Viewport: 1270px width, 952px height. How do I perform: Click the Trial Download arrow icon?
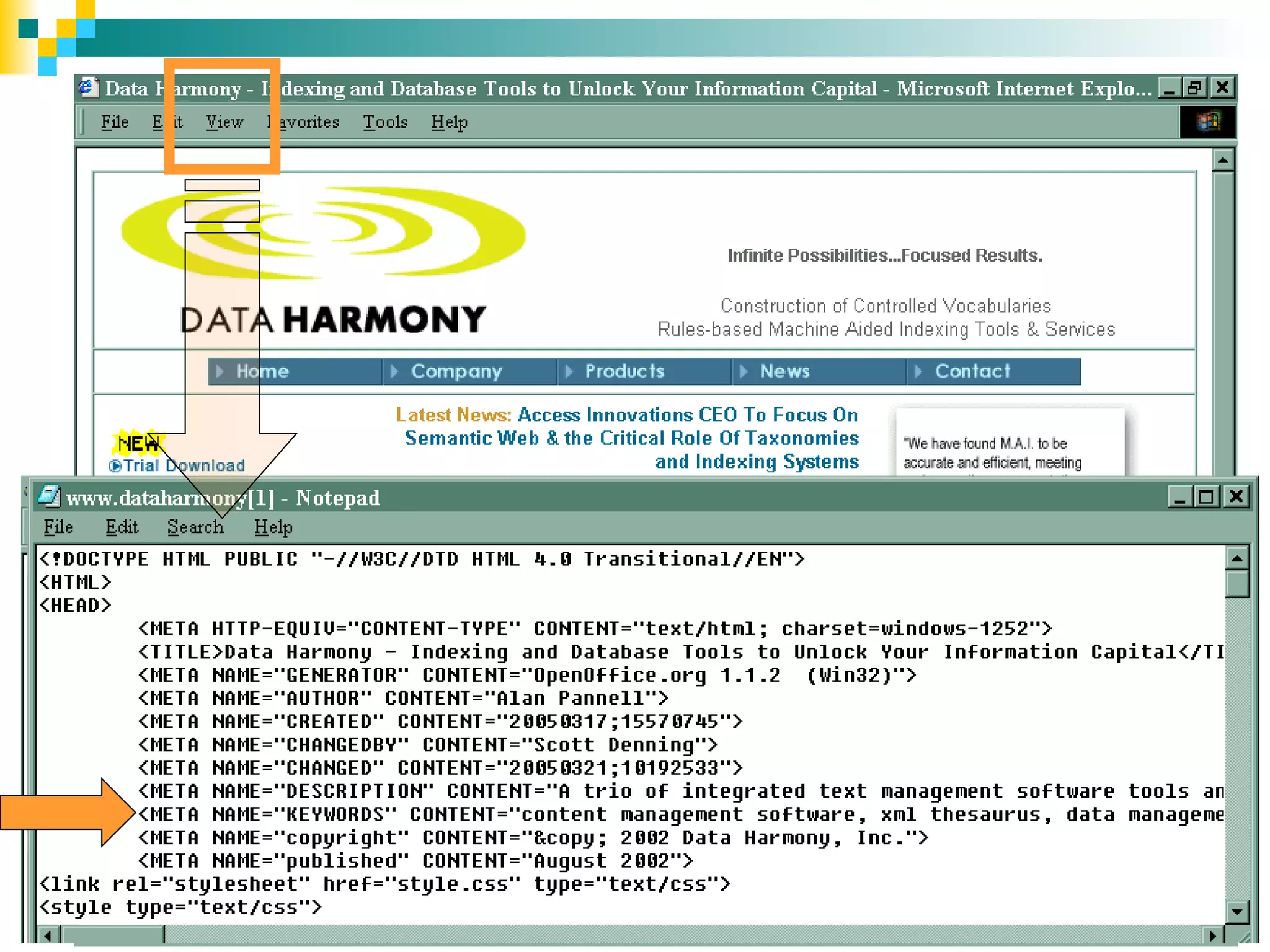[x=115, y=465]
